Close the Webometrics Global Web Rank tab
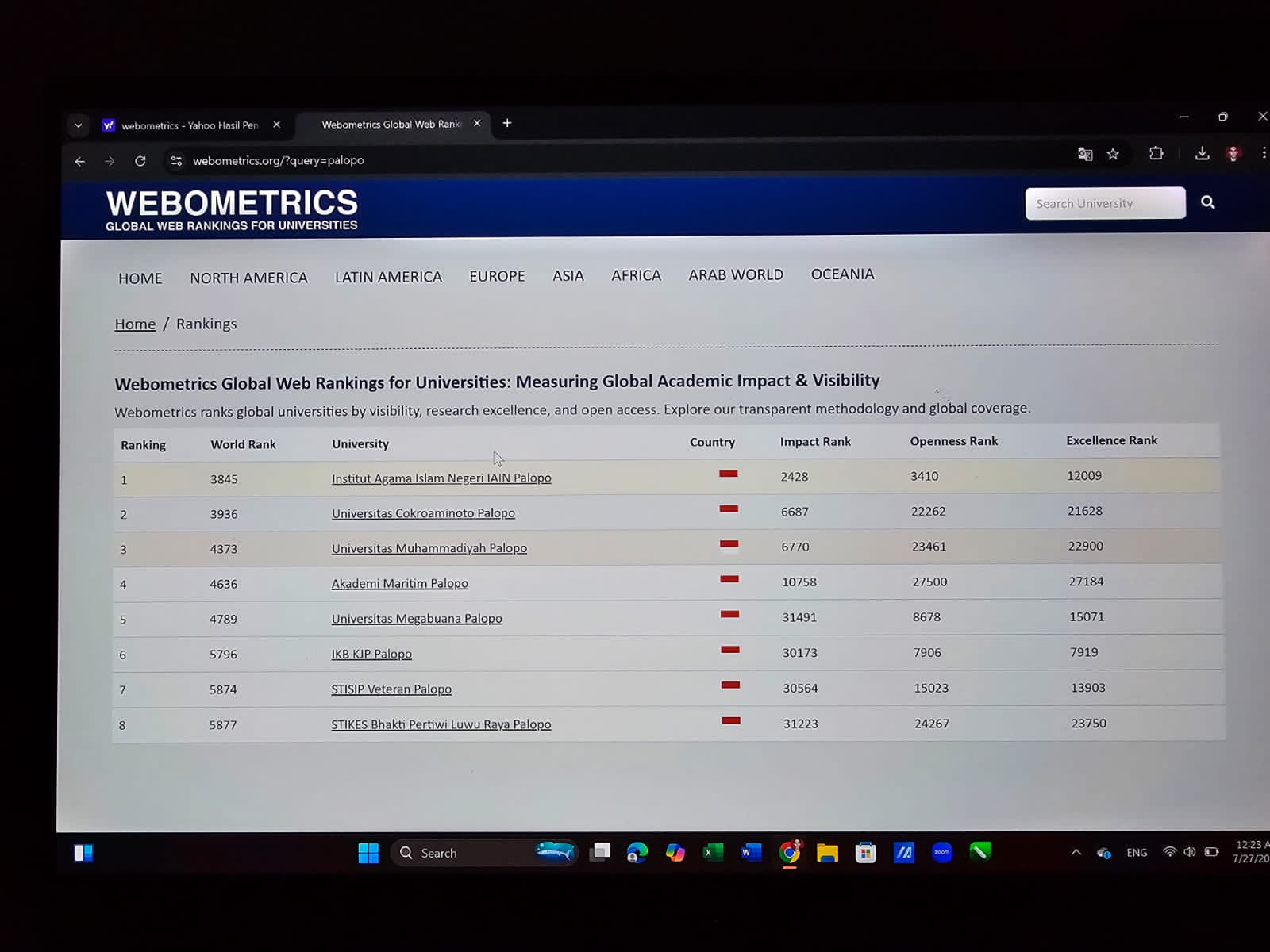Screen dimensions: 1270x952 tap(477, 123)
